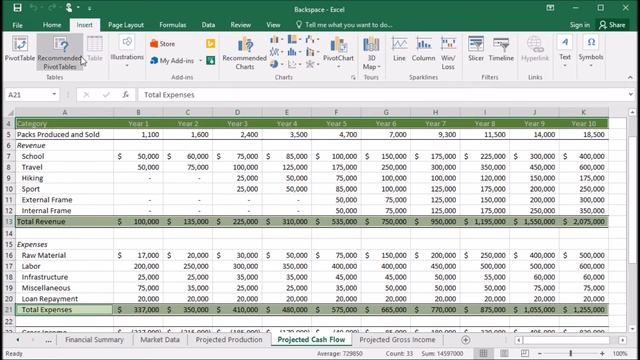Open the Projected Gross Income sheet

pyautogui.click(x=397, y=340)
